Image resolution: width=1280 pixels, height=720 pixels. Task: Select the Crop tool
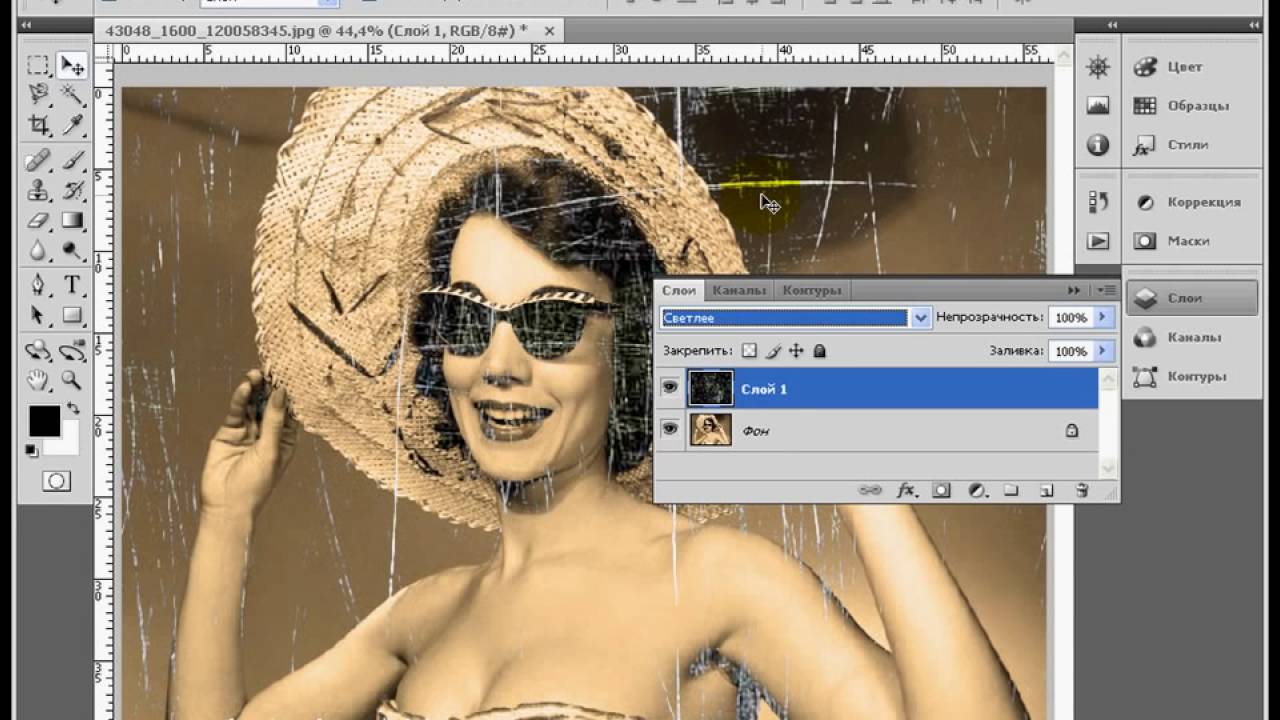pyautogui.click(x=38, y=125)
